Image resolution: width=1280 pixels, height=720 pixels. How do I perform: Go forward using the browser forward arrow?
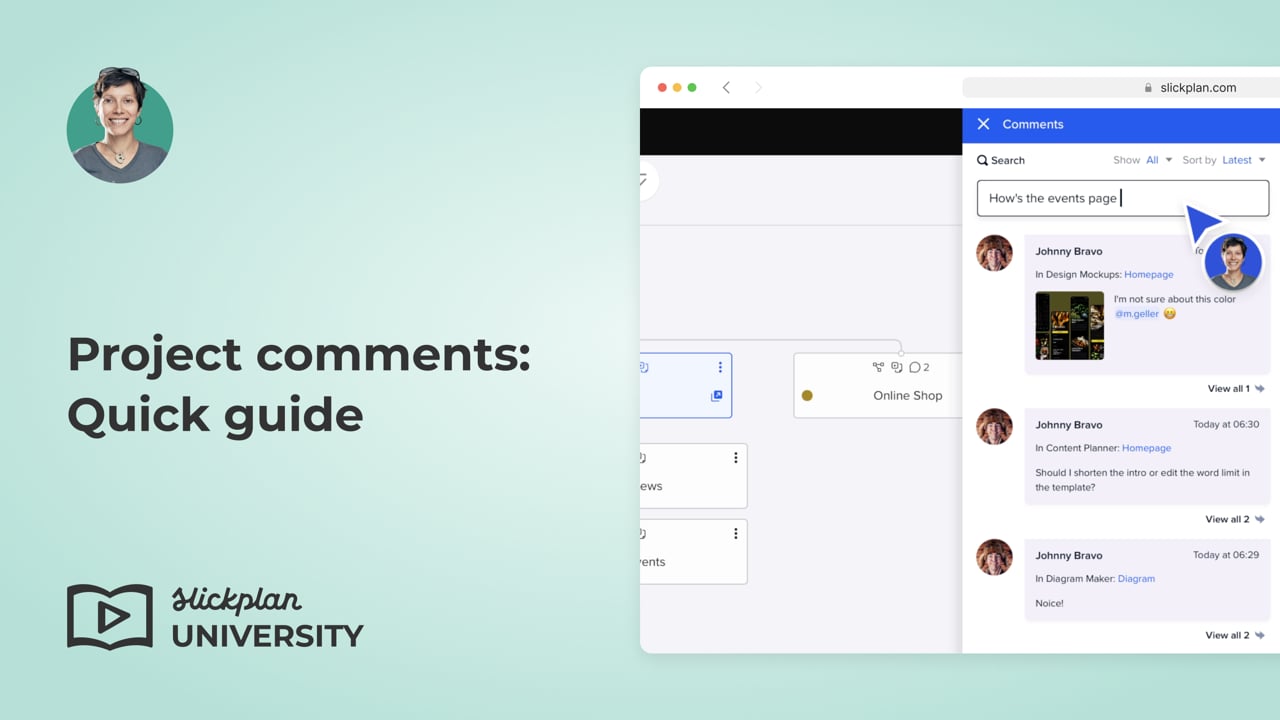tap(758, 88)
